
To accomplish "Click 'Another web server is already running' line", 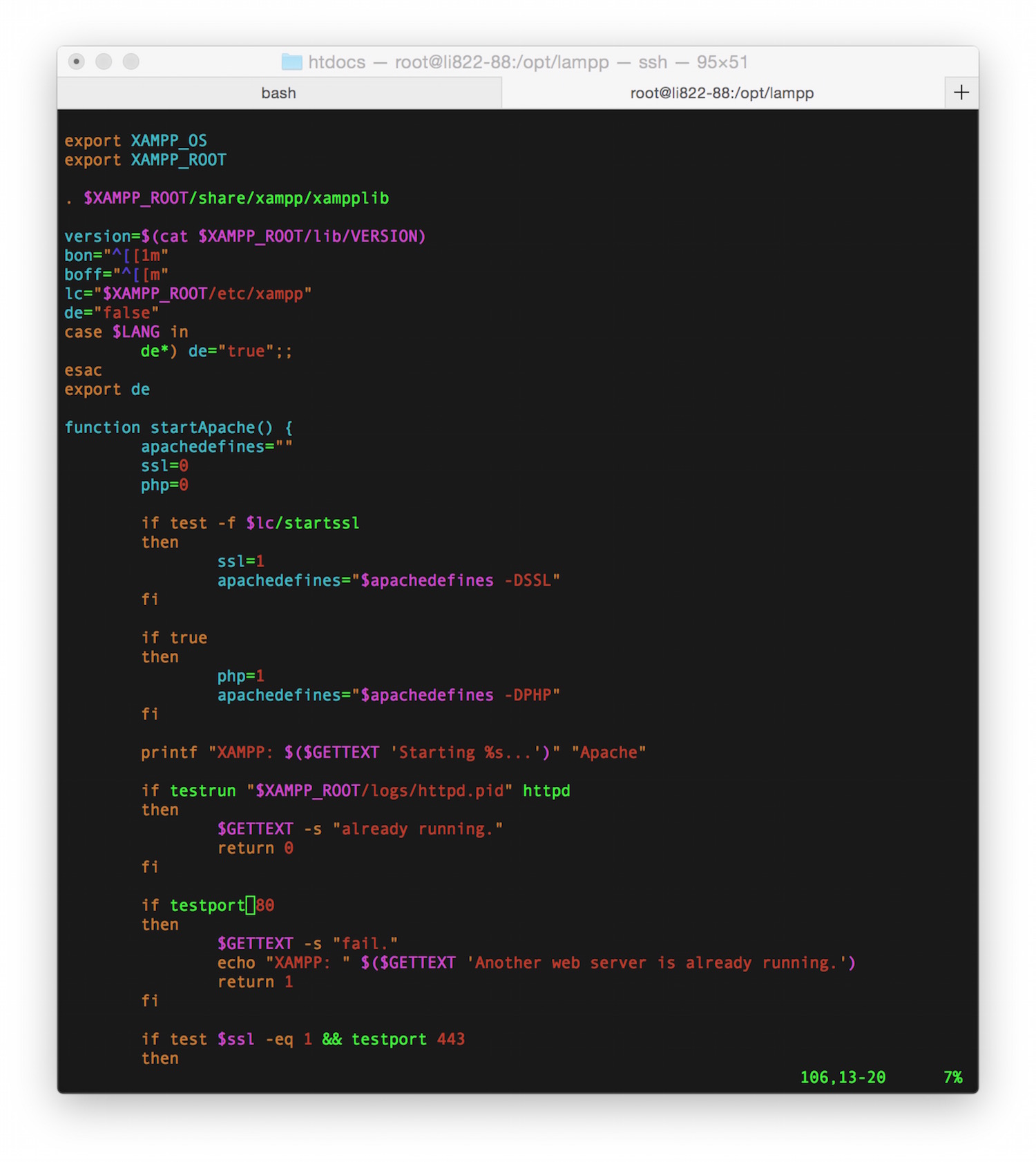I will pyautogui.click(x=536, y=963).
